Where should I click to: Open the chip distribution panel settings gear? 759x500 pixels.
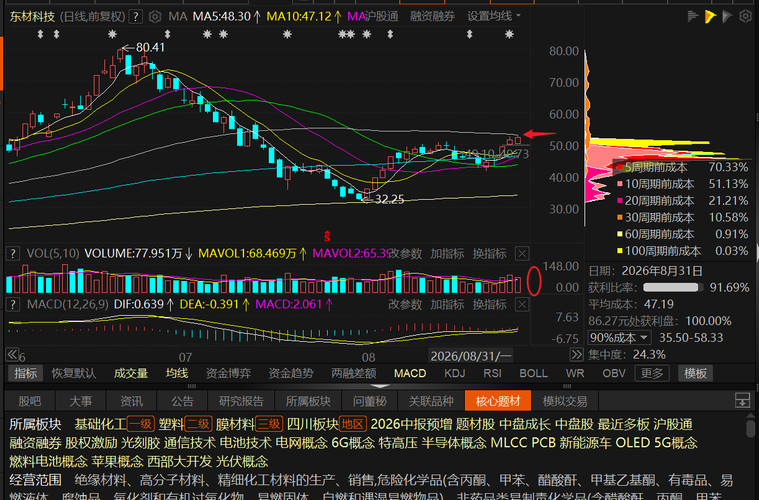745,17
